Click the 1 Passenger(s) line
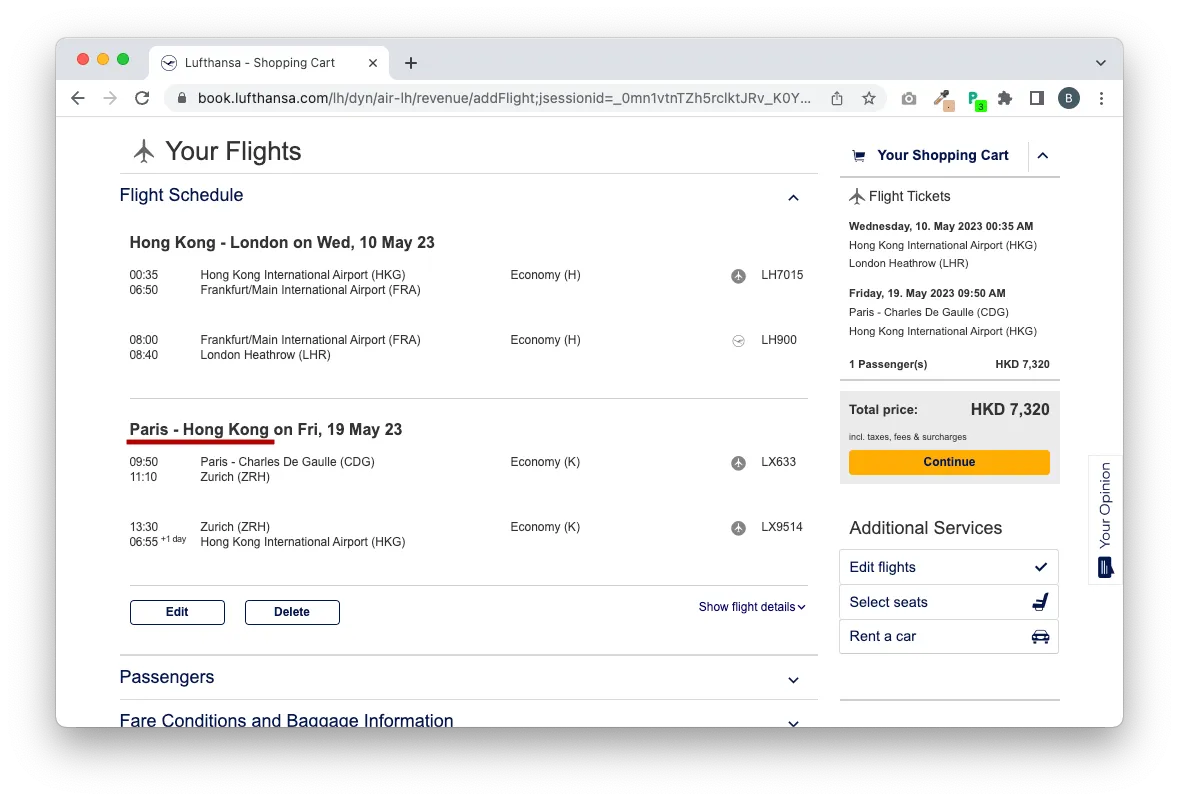The height and width of the screenshot is (801, 1179). coord(949,364)
